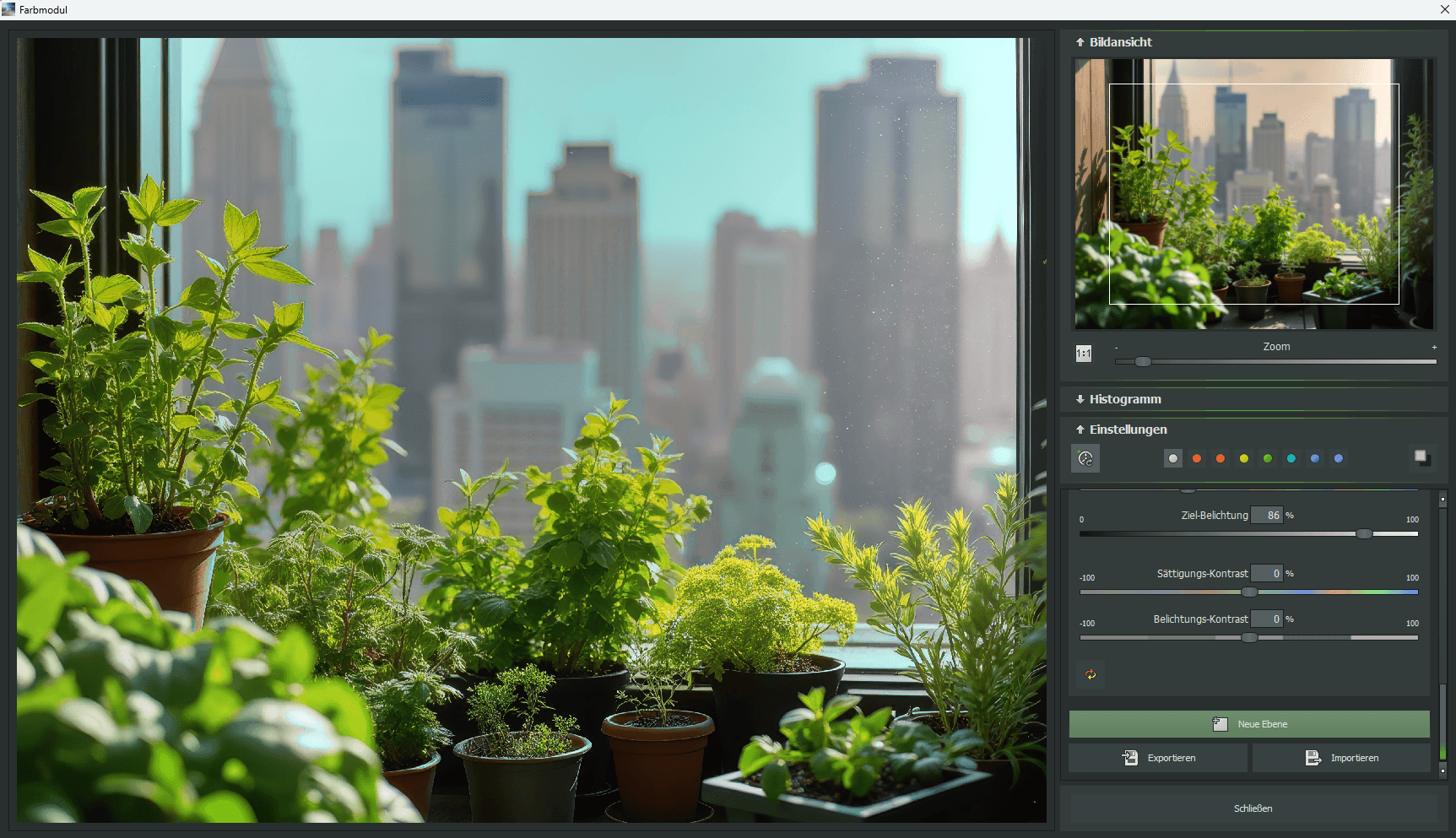The width and height of the screenshot is (1456, 838).
Task: Create a new layer with Neue Ebene
Action: [x=1249, y=724]
